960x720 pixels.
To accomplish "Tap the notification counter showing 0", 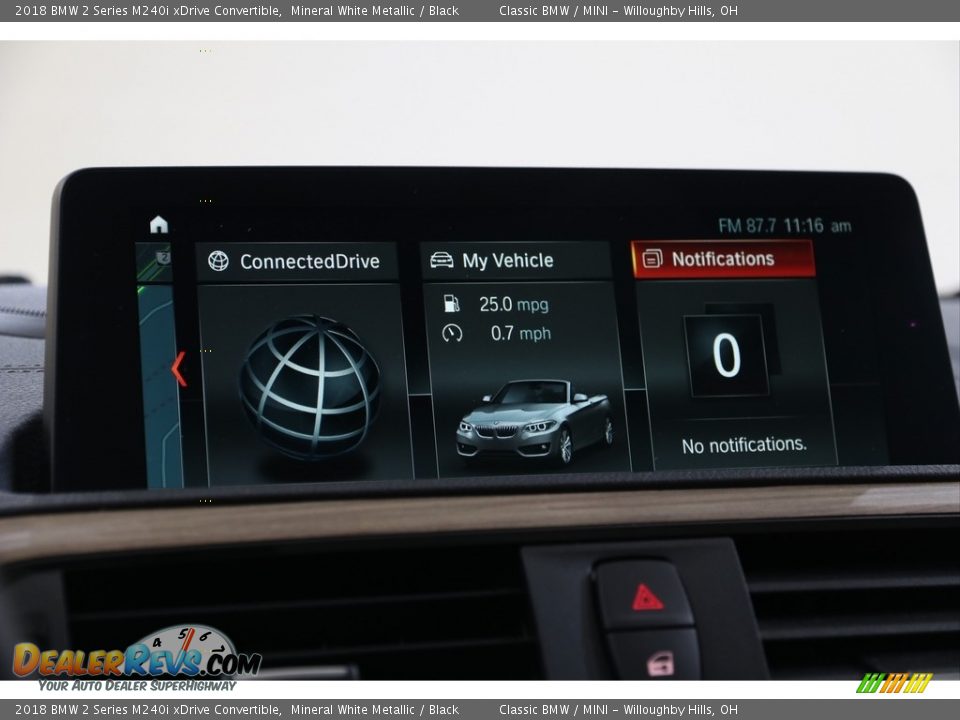I will pos(726,355).
